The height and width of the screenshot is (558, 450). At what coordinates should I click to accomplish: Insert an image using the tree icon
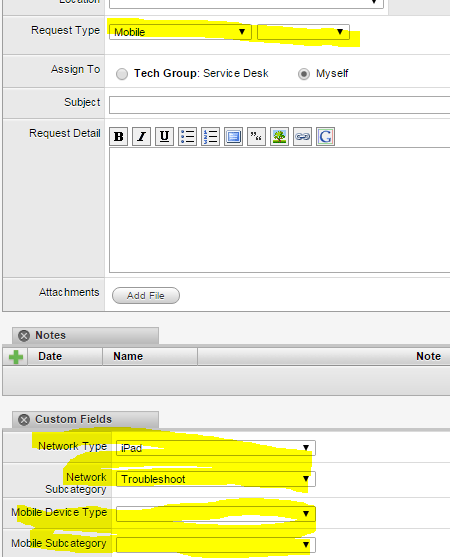click(x=279, y=137)
